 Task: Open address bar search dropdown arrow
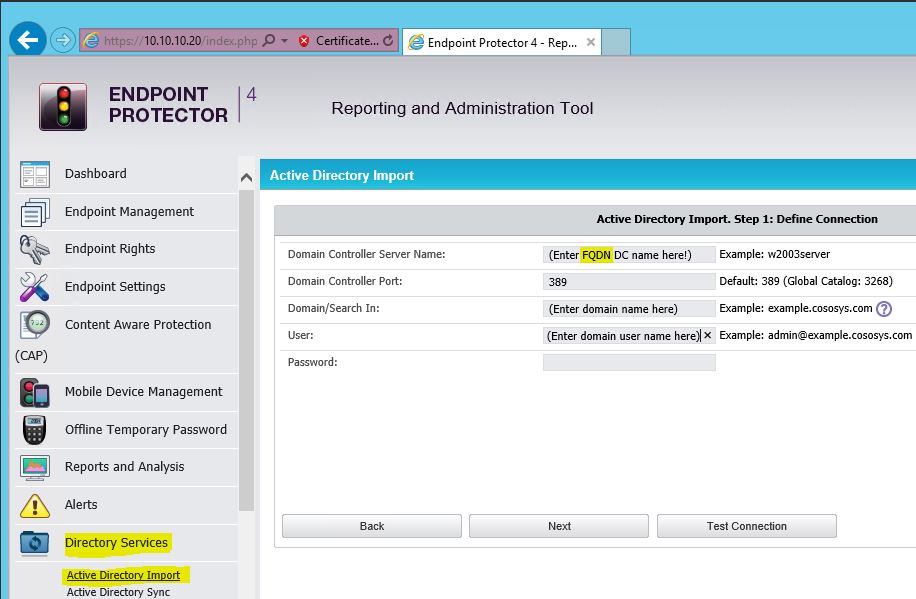click(285, 41)
